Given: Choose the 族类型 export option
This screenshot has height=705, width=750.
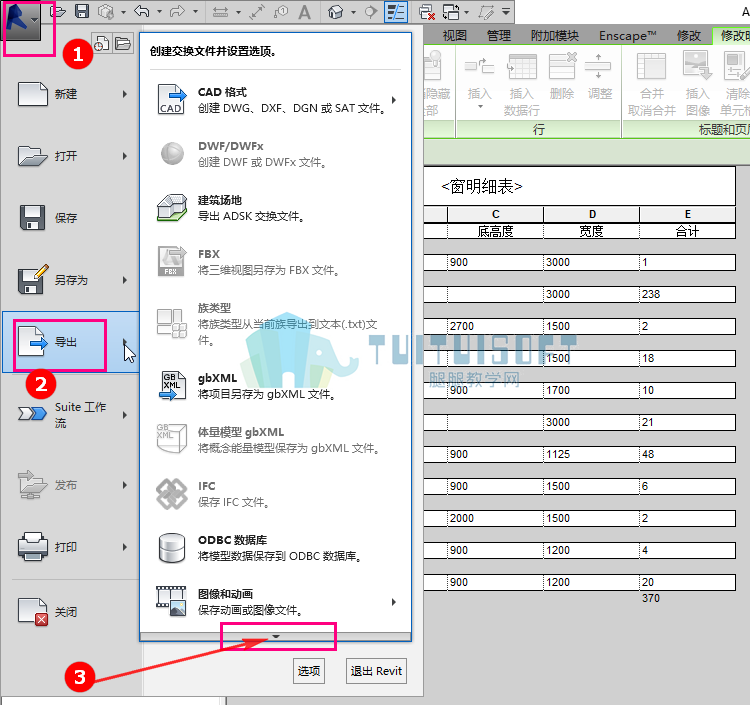Looking at the screenshot, I should click(276, 324).
